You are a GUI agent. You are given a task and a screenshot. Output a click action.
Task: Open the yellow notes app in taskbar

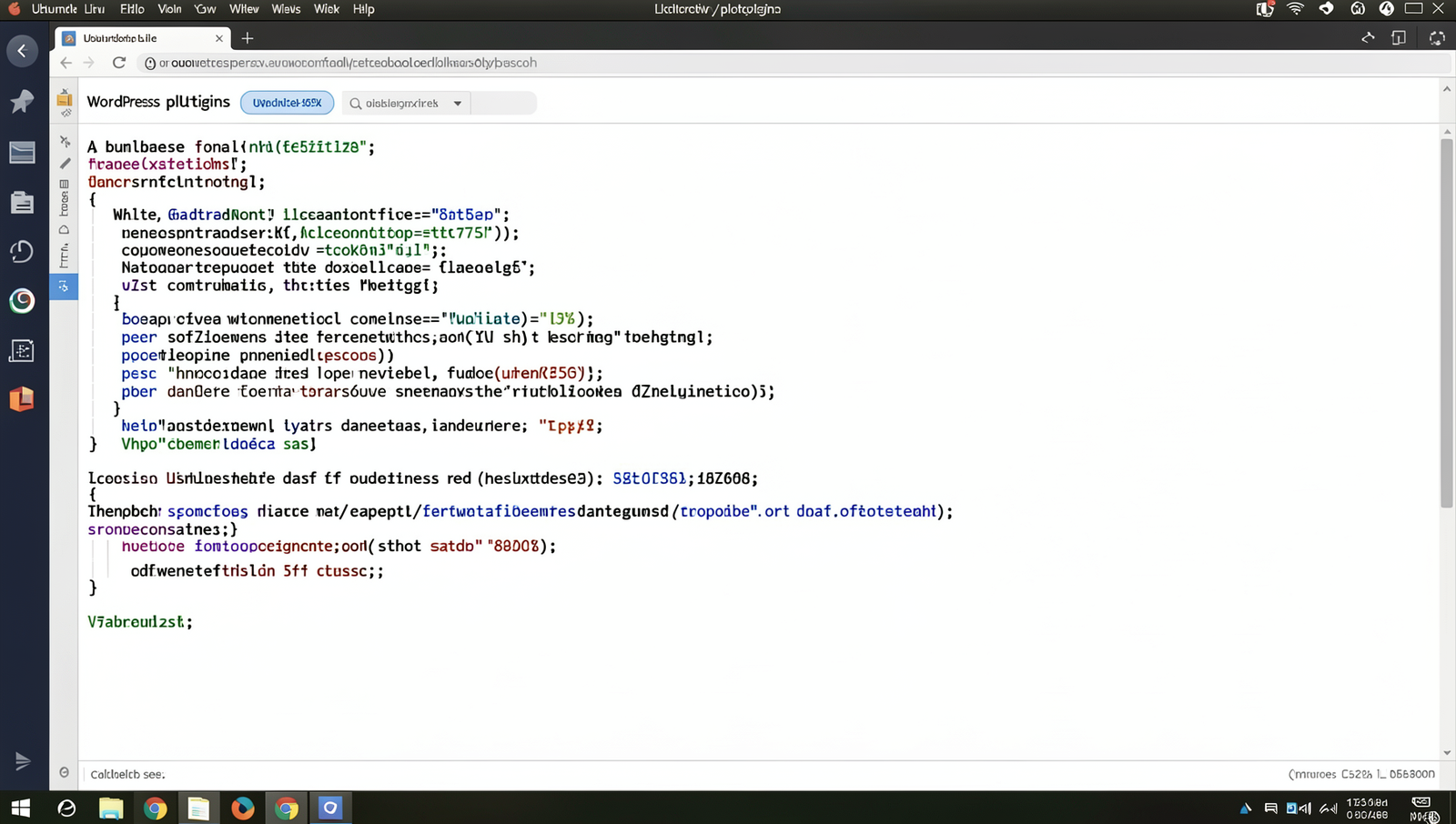click(198, 808)
